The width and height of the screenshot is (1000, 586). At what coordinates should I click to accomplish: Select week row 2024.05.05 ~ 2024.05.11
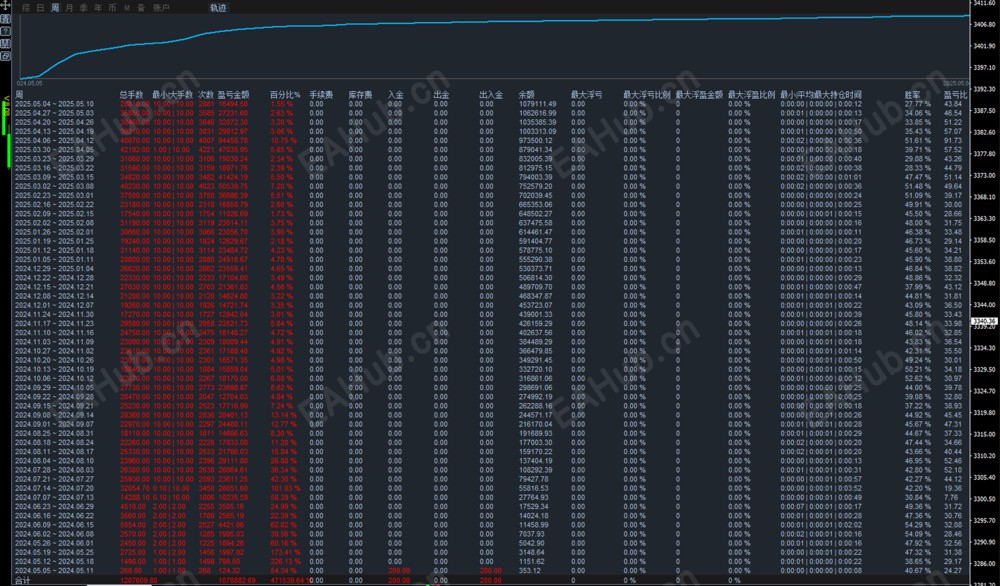[x=491, y=571]
